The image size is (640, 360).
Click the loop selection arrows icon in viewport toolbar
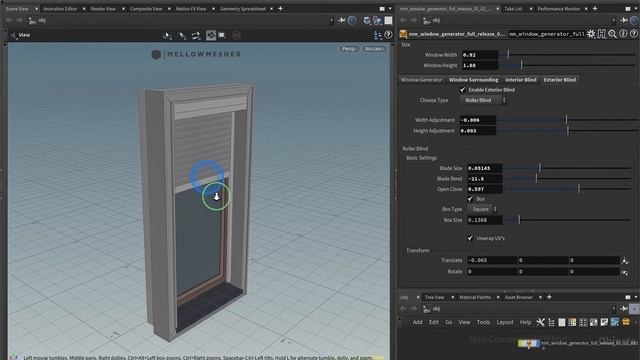coord(196,36)
